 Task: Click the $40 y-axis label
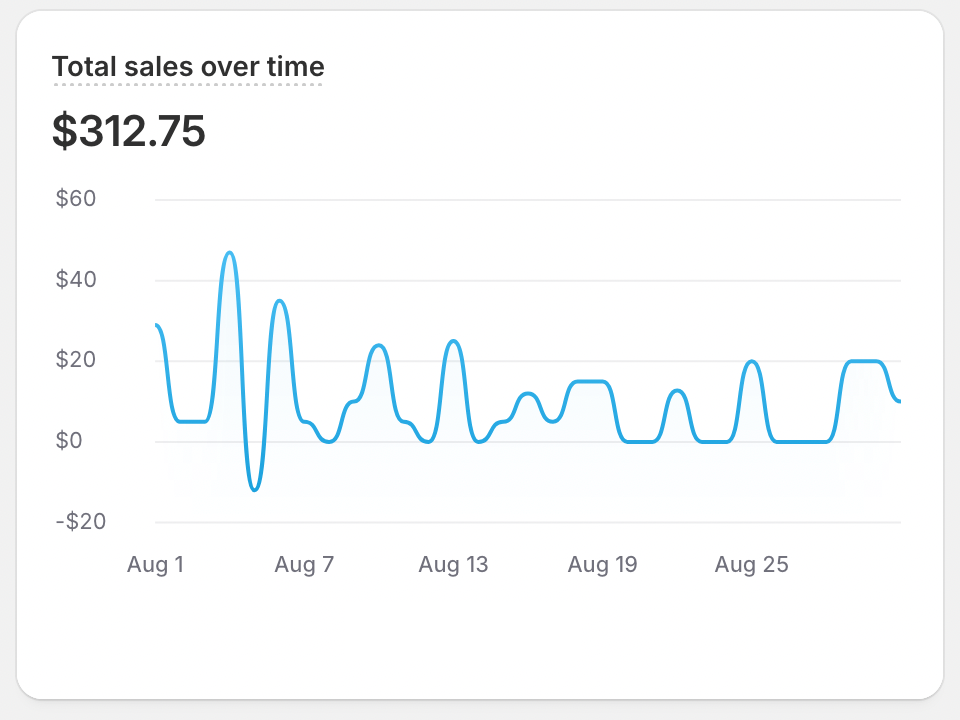[x=76, y=280]
